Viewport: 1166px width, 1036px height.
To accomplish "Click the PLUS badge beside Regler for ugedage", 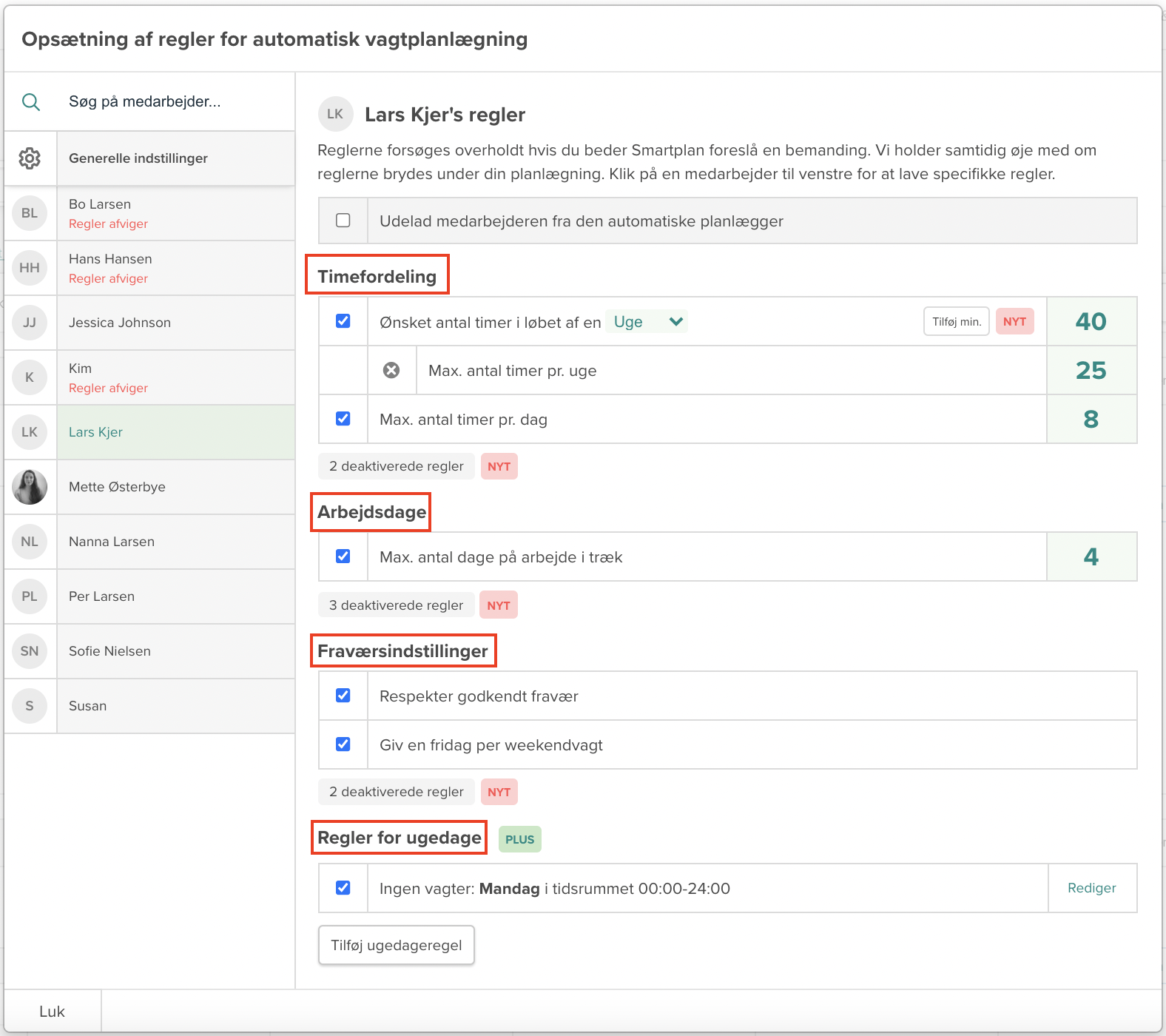I will [519, 839].
